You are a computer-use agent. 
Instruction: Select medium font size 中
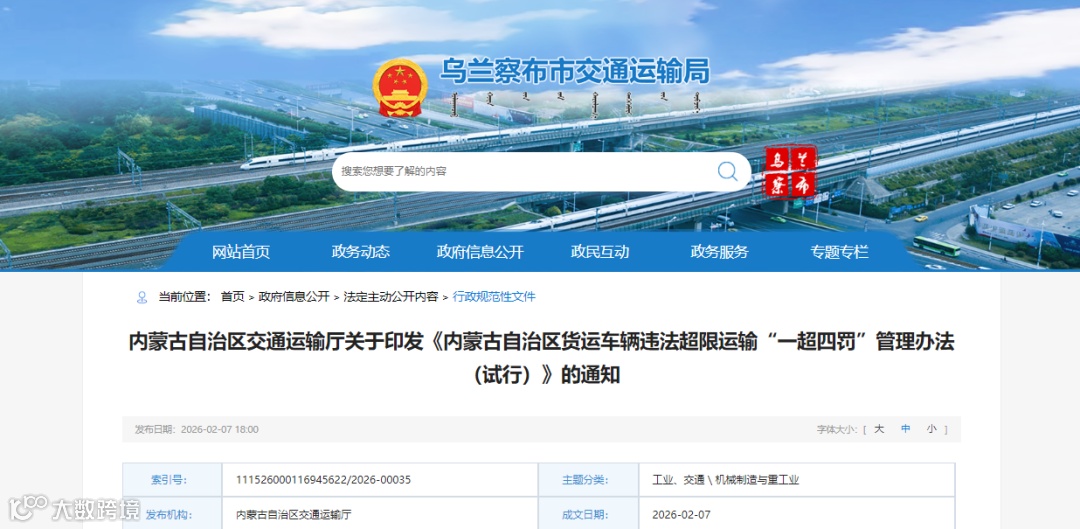tap(905, 429)
